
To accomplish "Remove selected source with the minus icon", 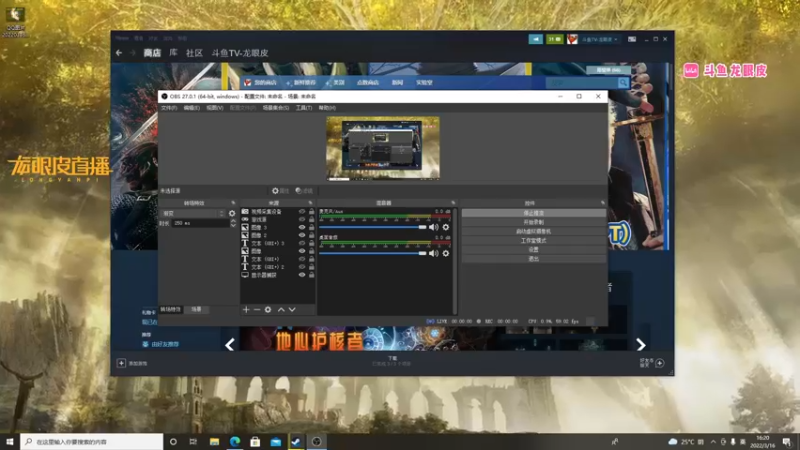I will (257, 310).
